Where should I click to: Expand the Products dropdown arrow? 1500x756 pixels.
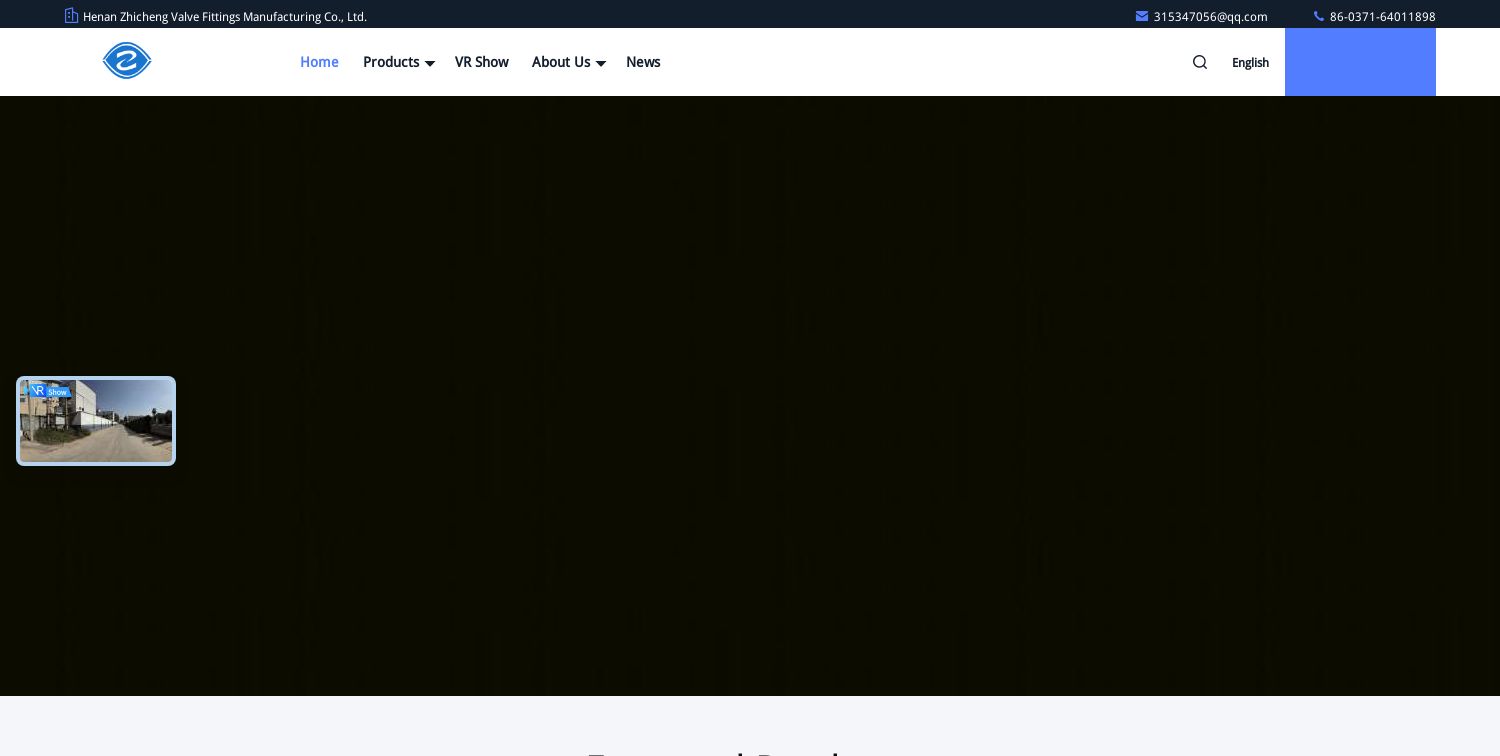click(430, 63)
